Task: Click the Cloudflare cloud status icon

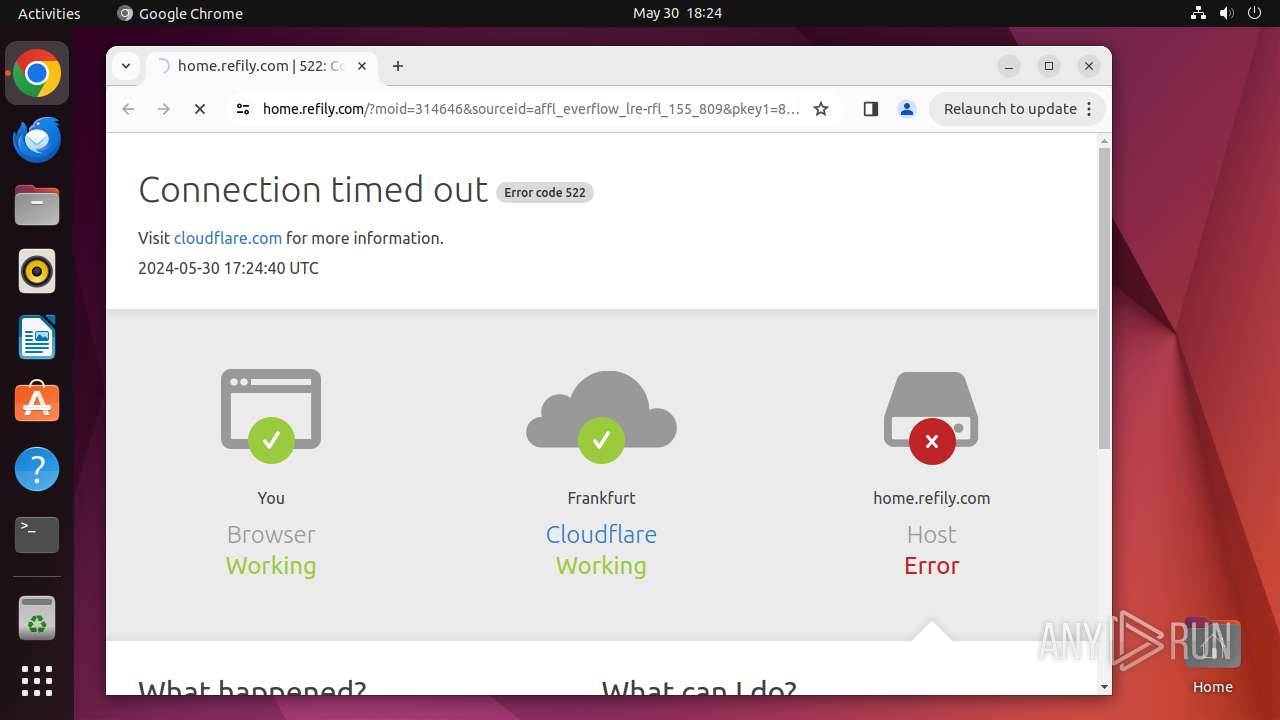Action: click(601, 416)
